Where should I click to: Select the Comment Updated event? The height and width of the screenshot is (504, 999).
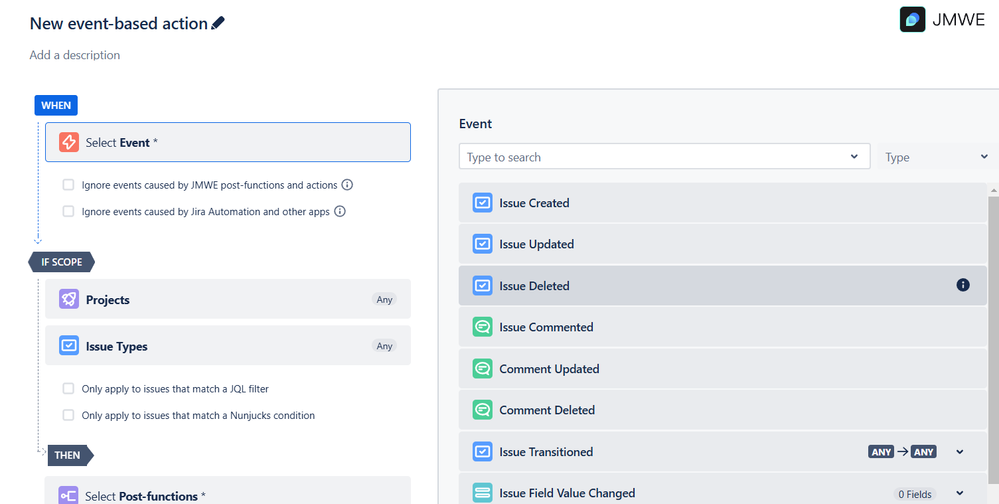[x=722, y=368]
